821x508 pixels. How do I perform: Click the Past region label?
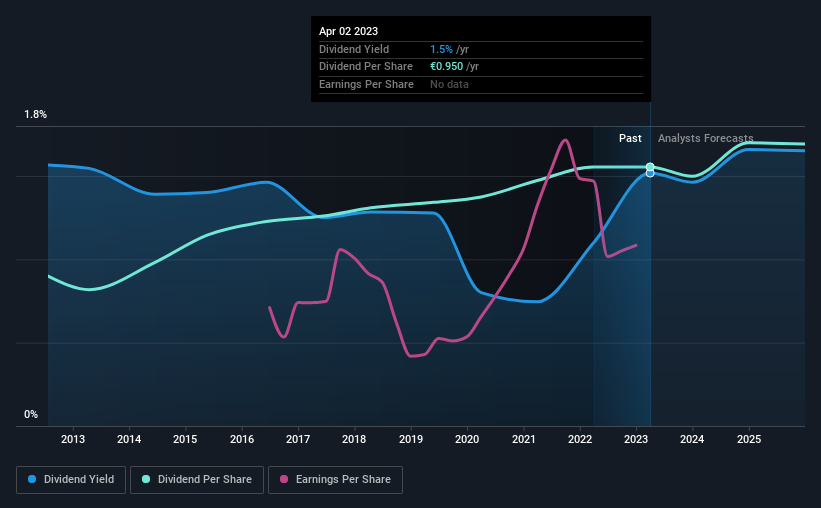pos(630,138)
